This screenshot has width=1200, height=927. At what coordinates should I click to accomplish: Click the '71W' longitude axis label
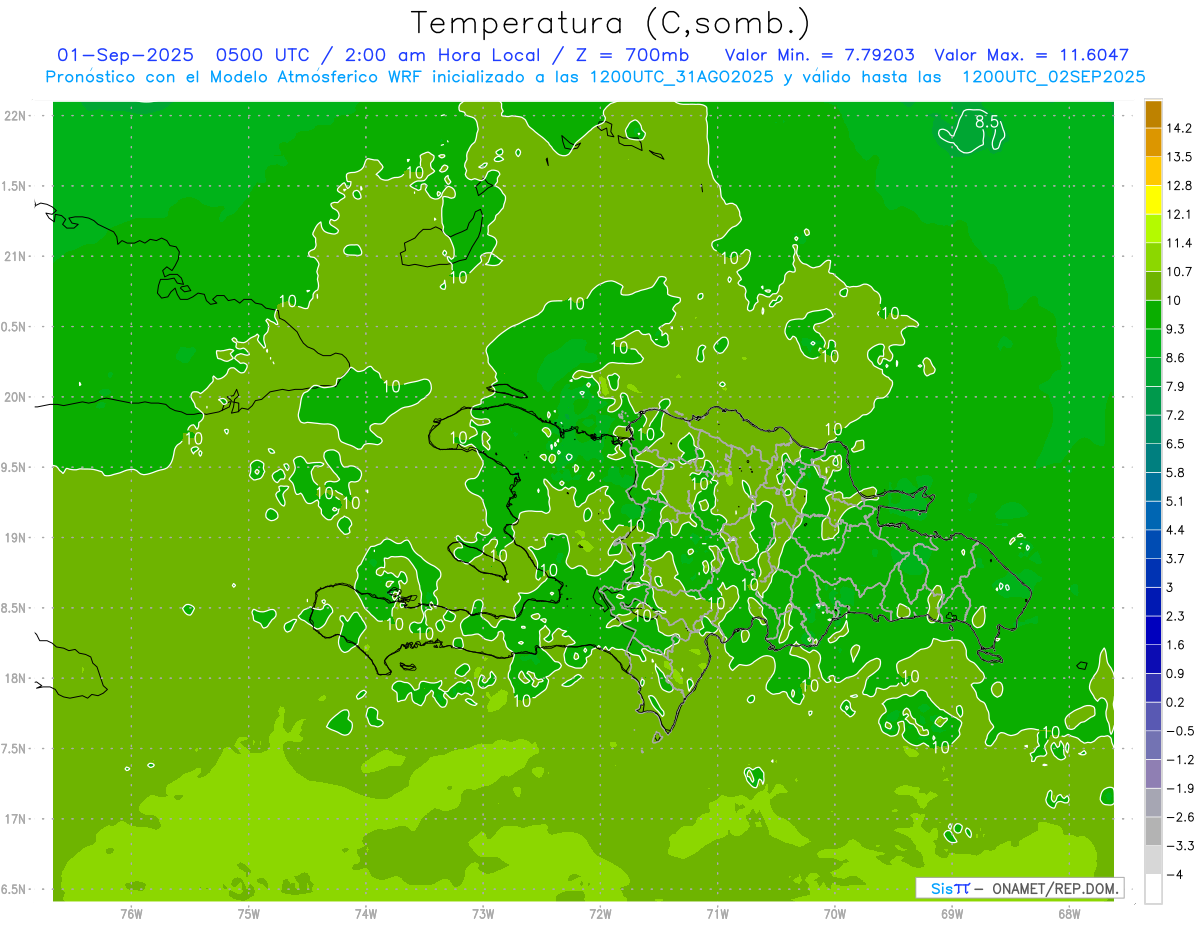(717, 914)
